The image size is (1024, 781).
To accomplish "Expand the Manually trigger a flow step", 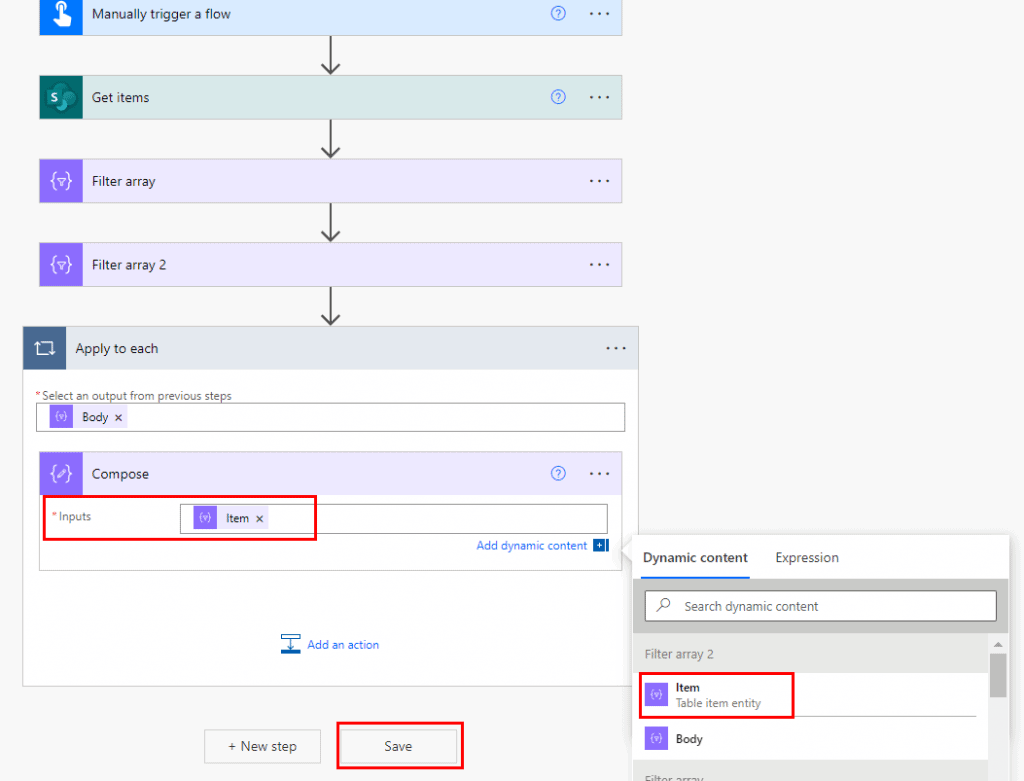I will click(x=330, y=16).
